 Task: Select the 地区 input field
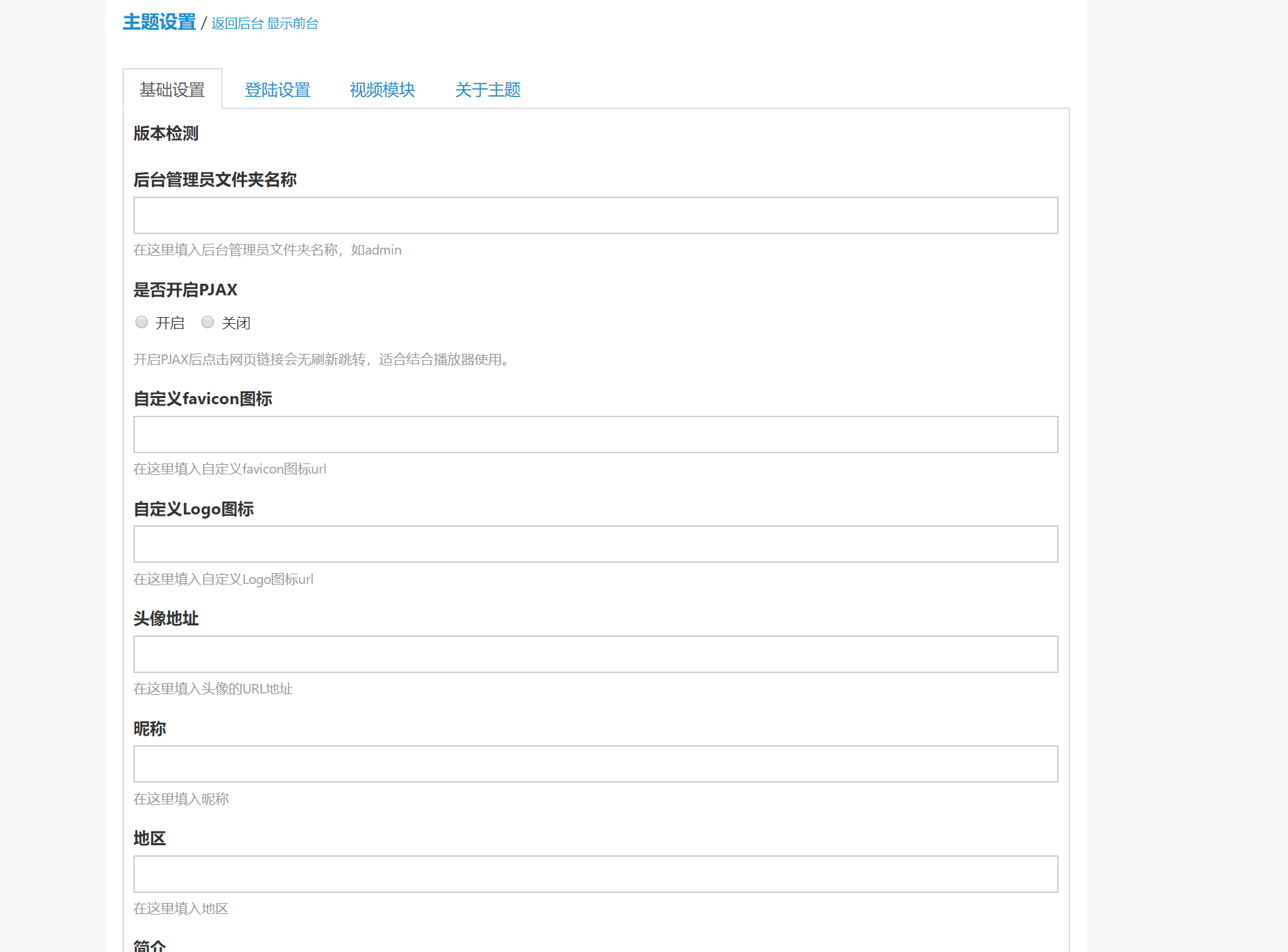[x=596, y=874]
